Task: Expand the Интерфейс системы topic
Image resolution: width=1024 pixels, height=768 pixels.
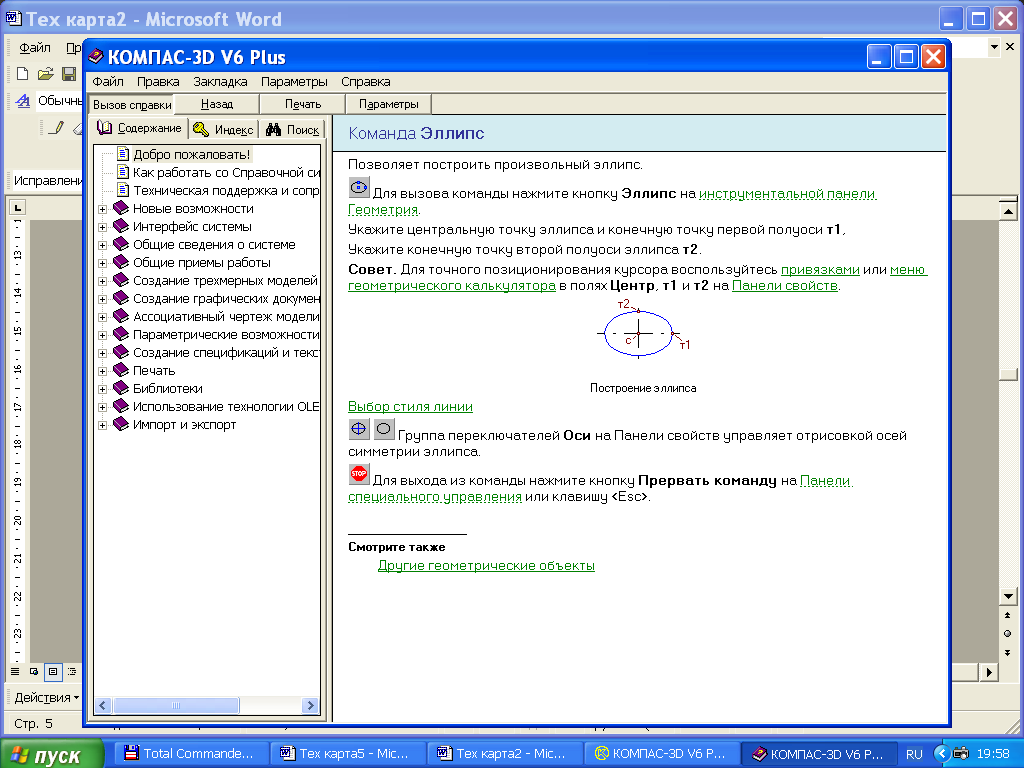Action: click(103, 227)
